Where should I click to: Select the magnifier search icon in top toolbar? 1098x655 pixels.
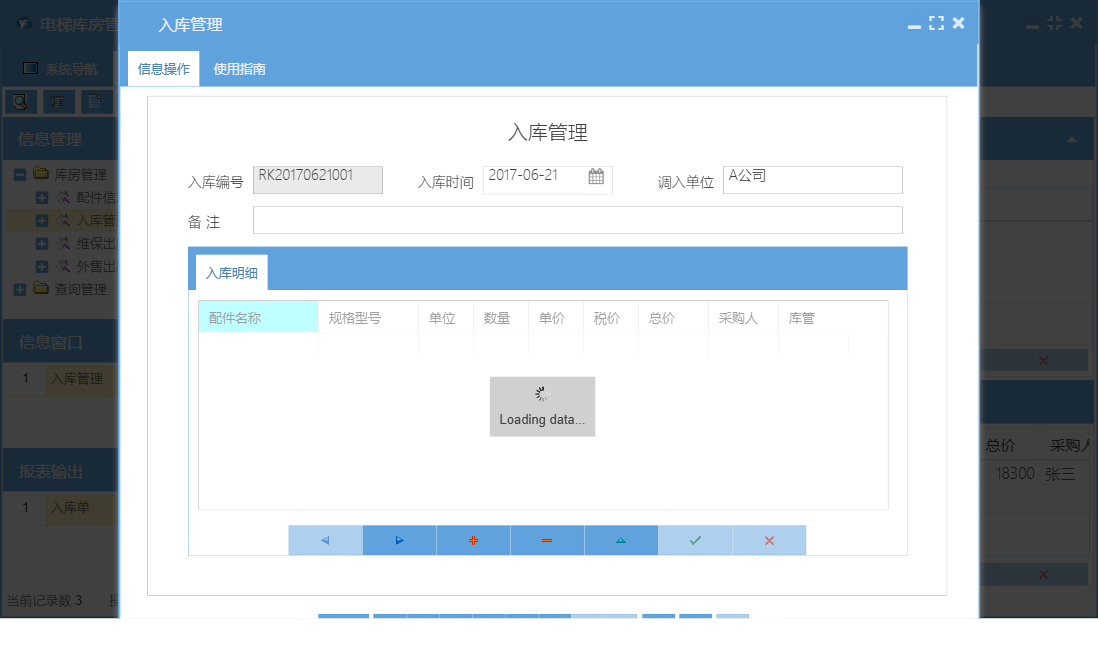point(20,101)
